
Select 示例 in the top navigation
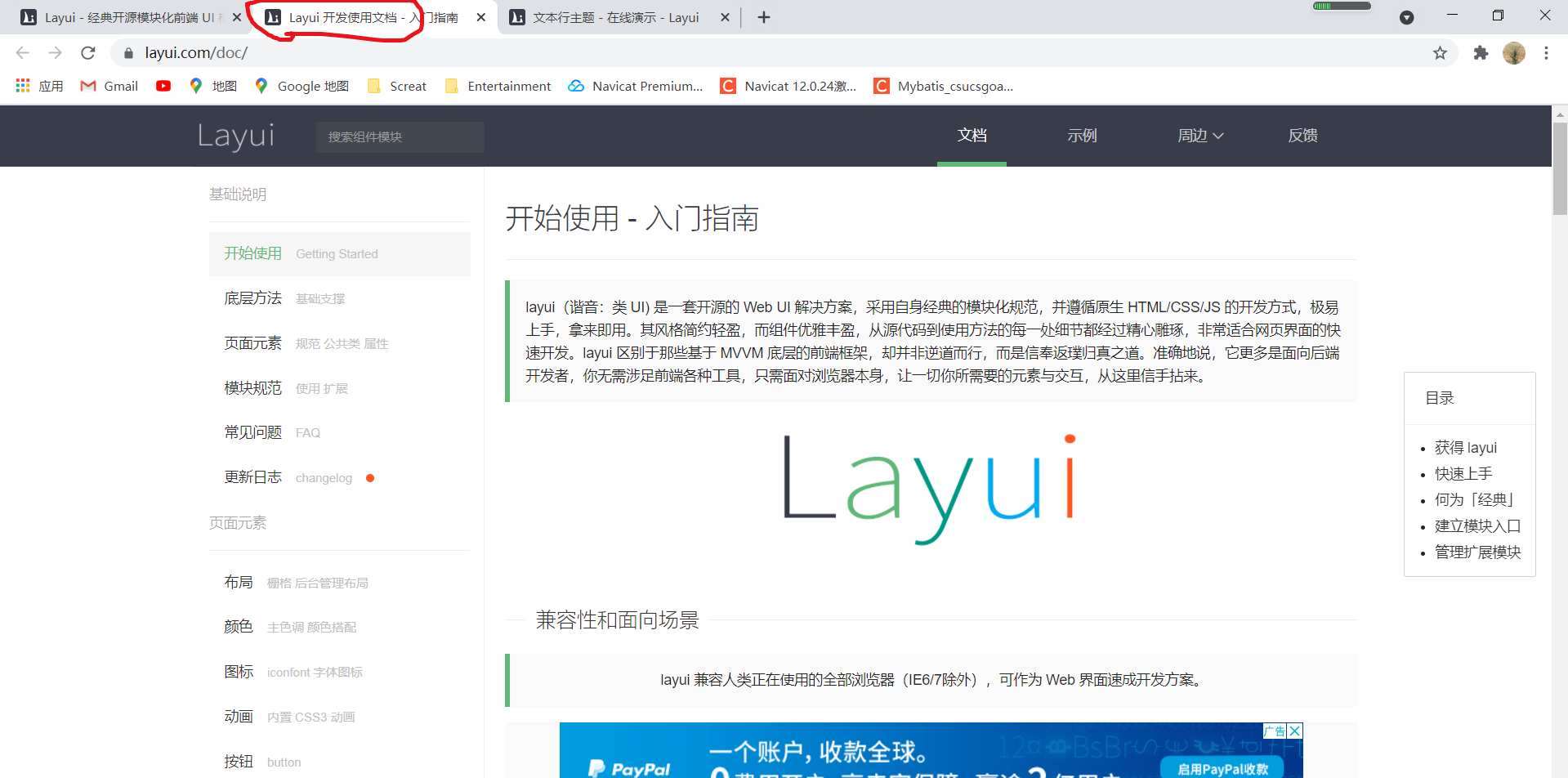1082,136
